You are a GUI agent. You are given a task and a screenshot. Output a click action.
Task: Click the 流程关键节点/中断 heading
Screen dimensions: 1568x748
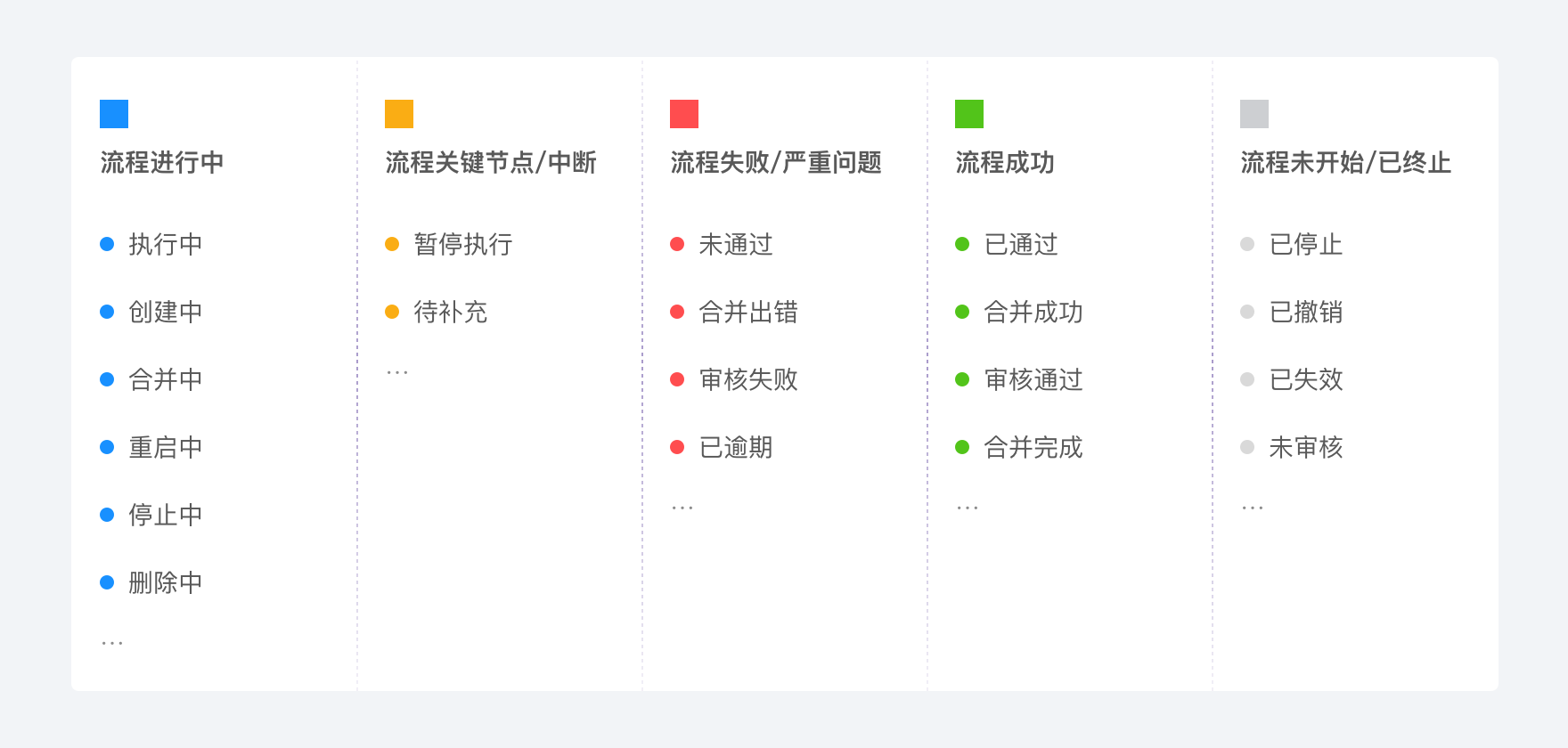[x=491, y=162]
